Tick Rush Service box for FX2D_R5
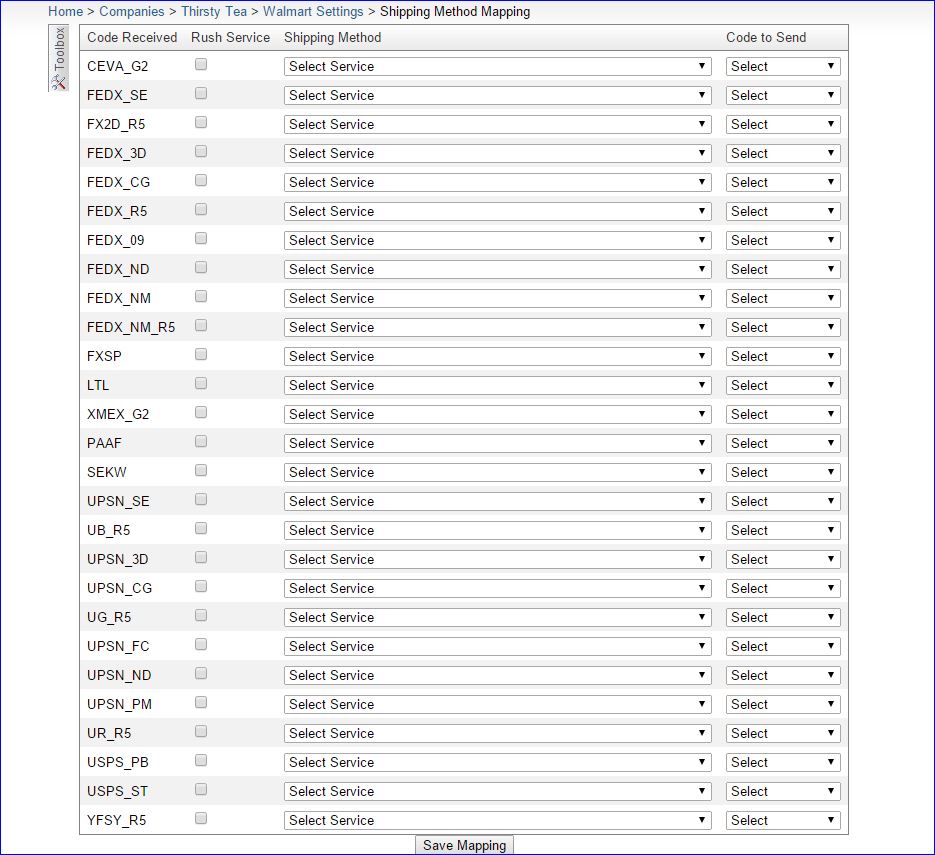Screen dimensions: 935x855 pyautogui.click(x=201, y=122)
